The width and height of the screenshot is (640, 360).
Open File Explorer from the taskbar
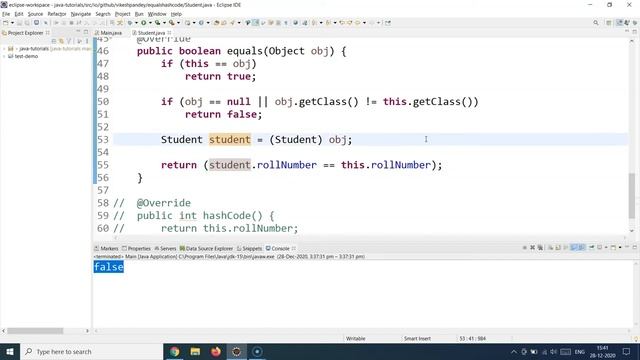click(195, 351)
